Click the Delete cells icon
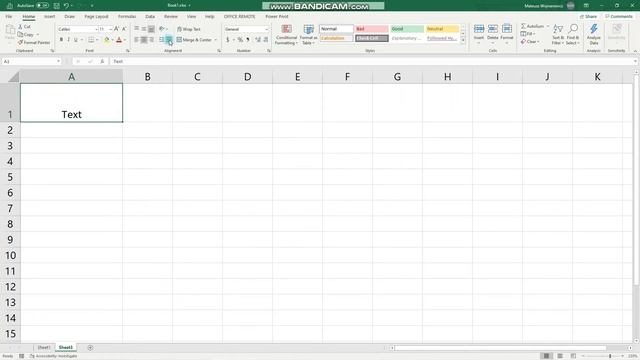This screenshot has width=640, height=360. point(493,29)
